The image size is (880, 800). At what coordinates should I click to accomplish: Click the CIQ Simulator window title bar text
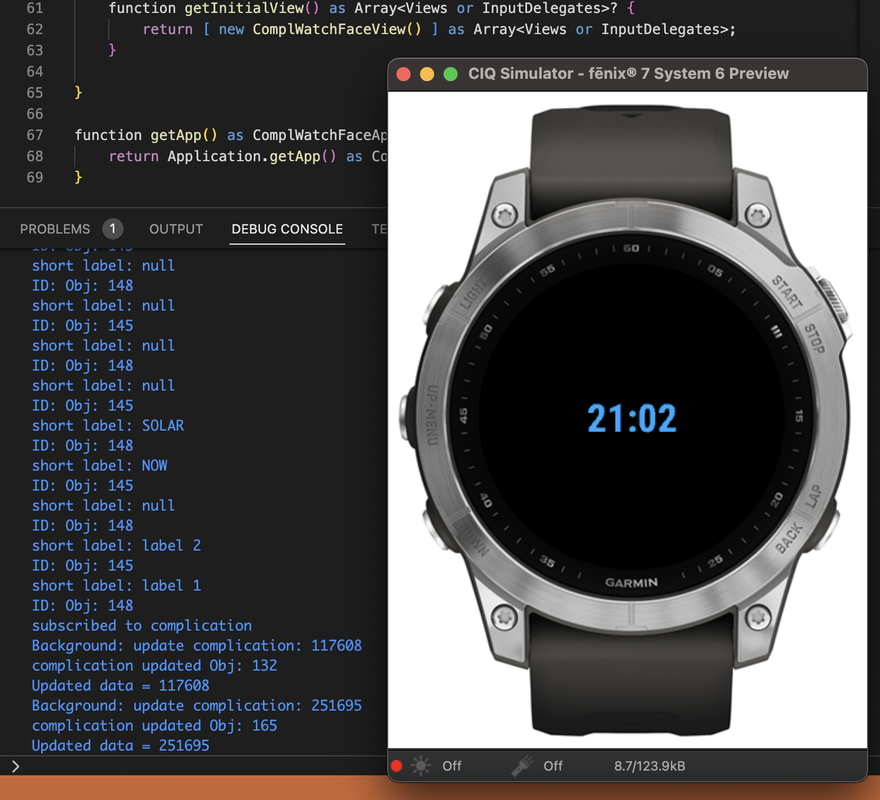click(629, 74)
